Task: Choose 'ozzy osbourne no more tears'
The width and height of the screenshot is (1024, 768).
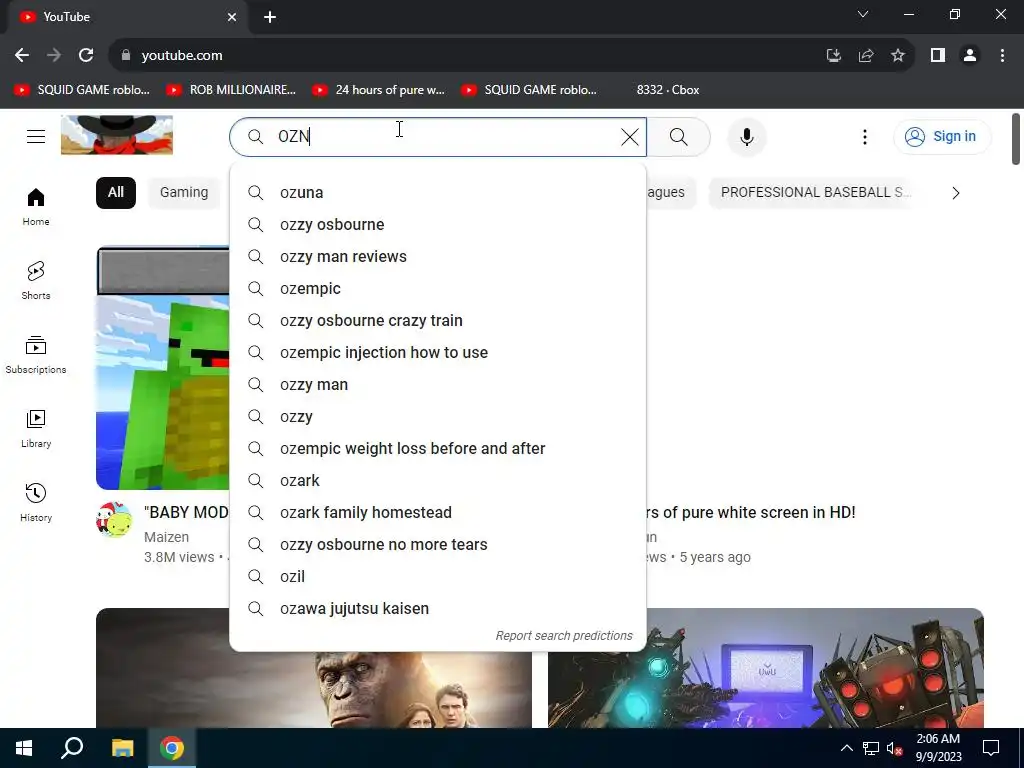Action: tap(438, 545)
